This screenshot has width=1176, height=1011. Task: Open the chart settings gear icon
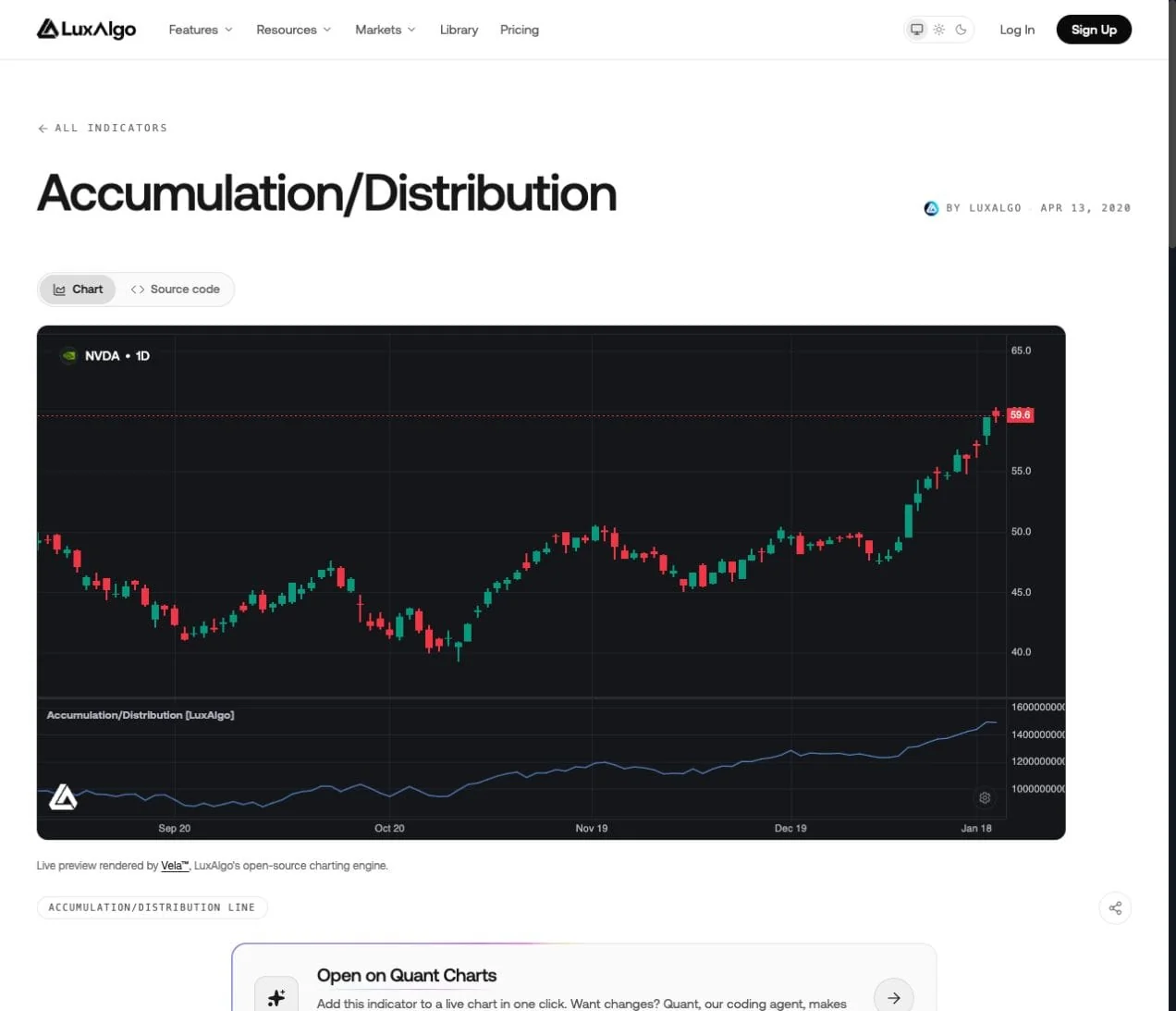tap(985, 797)
